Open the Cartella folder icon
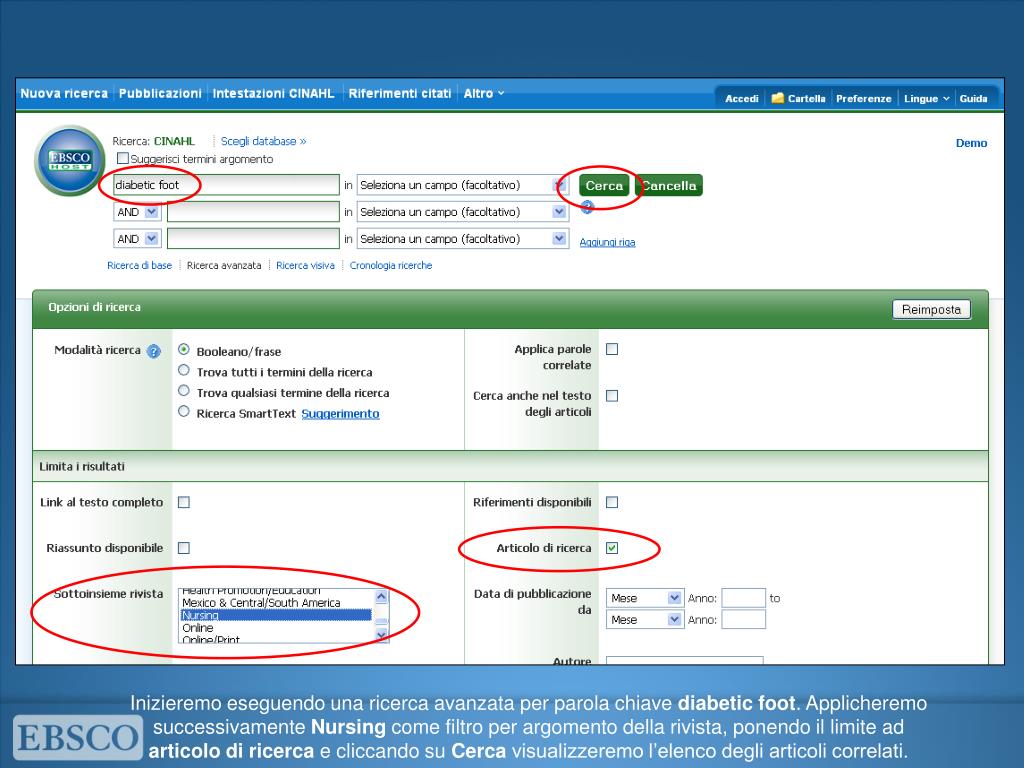Viewport: 1024px width, 768px height. [777, 98]
